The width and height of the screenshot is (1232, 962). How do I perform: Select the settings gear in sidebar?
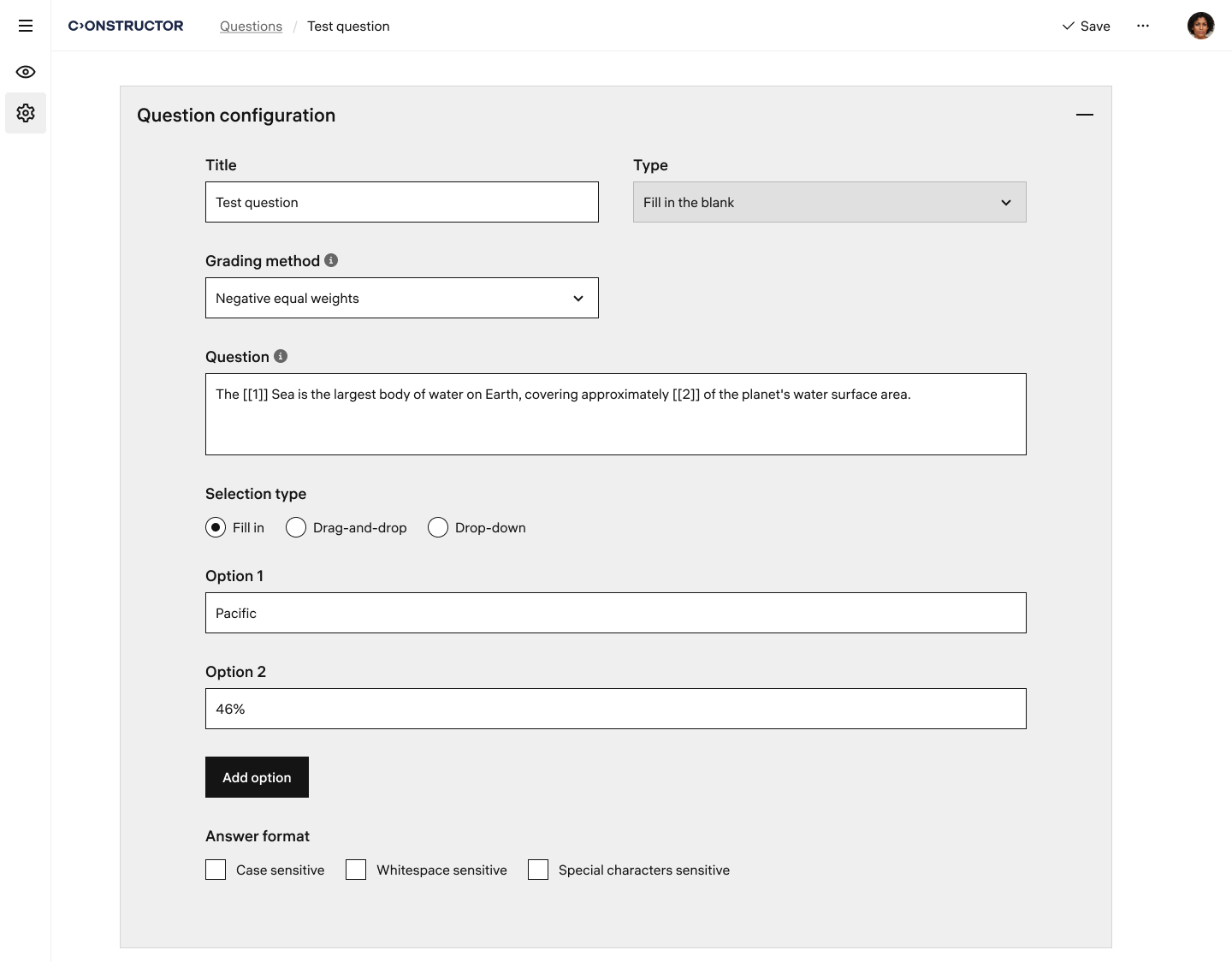(x=26, y=113)
